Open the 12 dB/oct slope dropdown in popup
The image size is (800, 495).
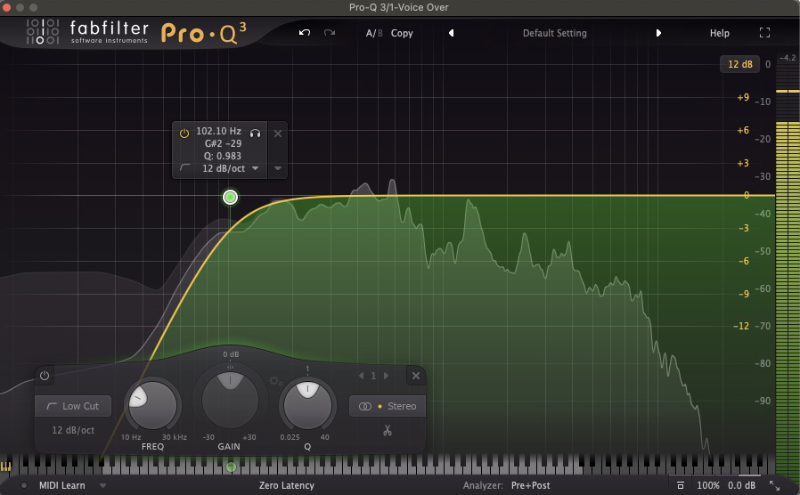coord(230,169)
